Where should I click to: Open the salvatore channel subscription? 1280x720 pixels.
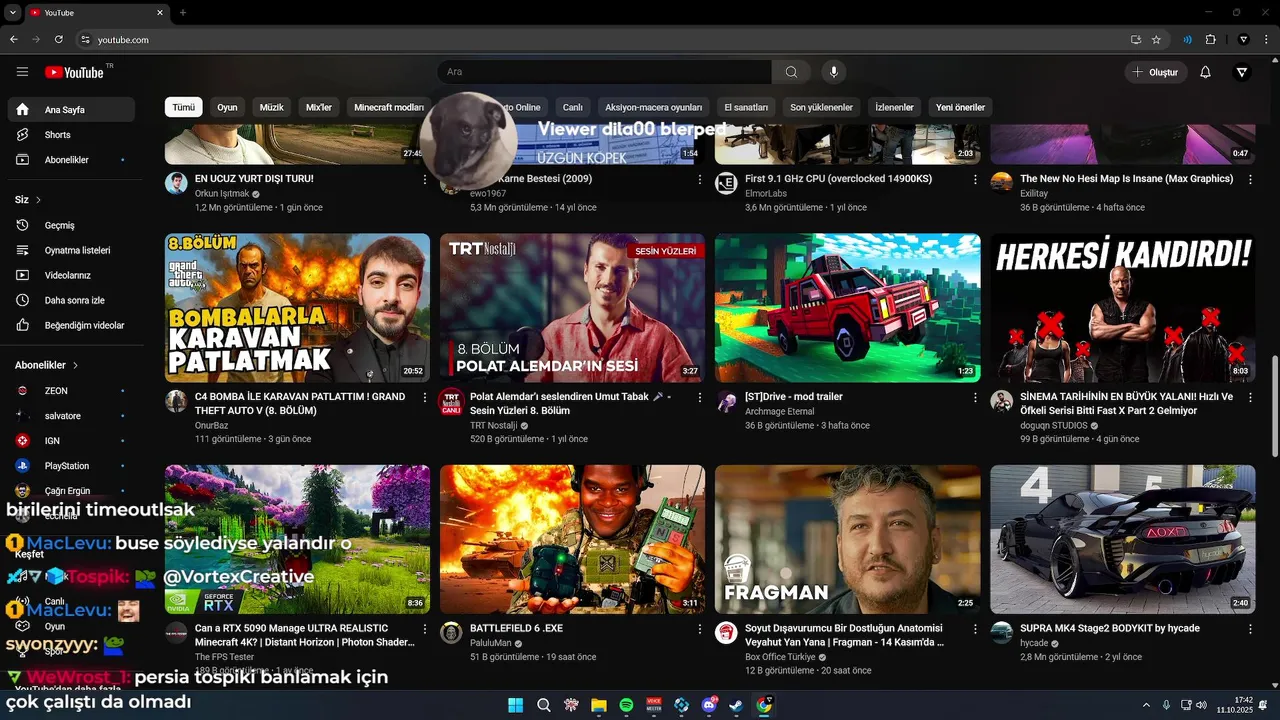point(70,416)
